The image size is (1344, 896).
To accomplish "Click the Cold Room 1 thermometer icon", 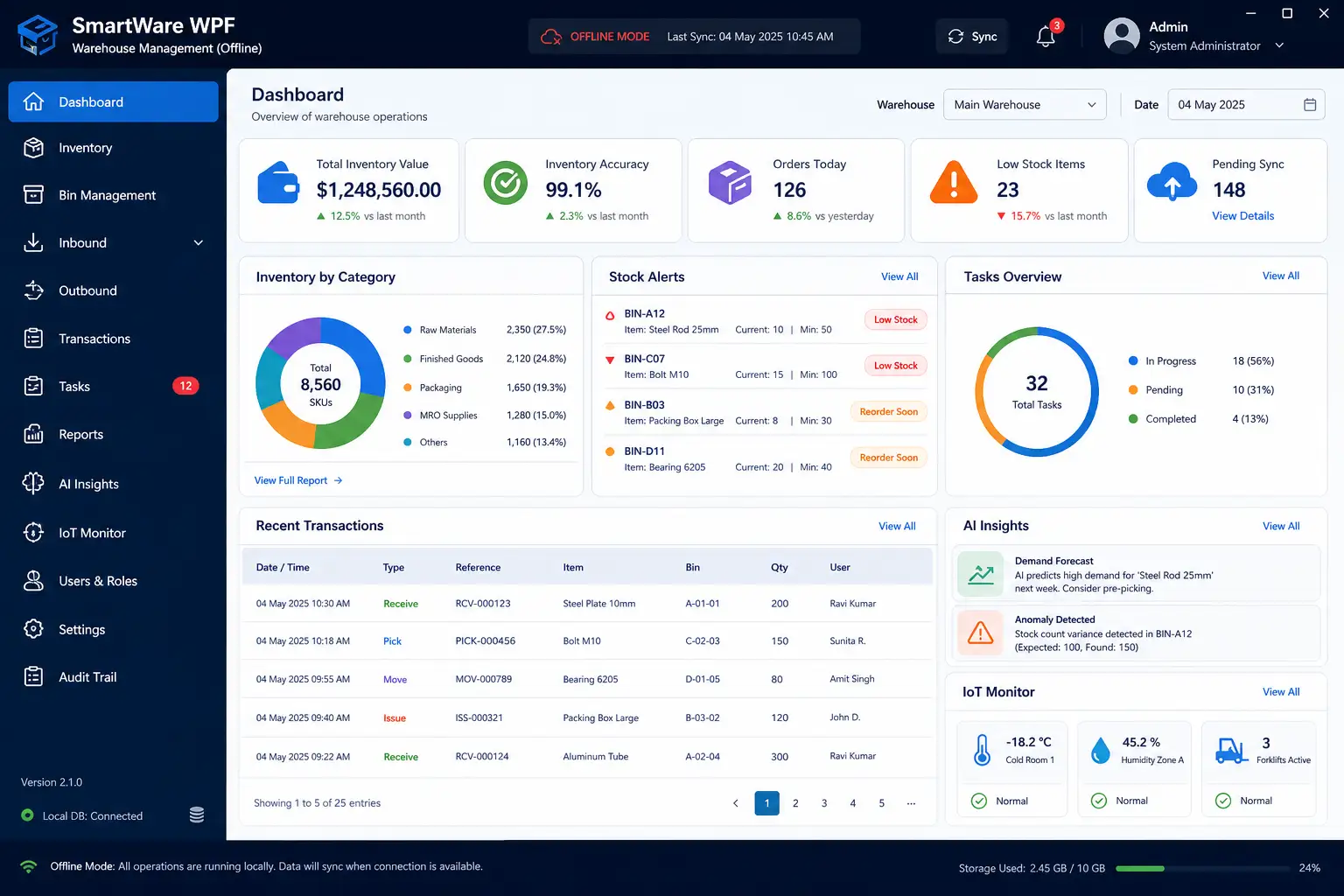I will tap(982, 750).
